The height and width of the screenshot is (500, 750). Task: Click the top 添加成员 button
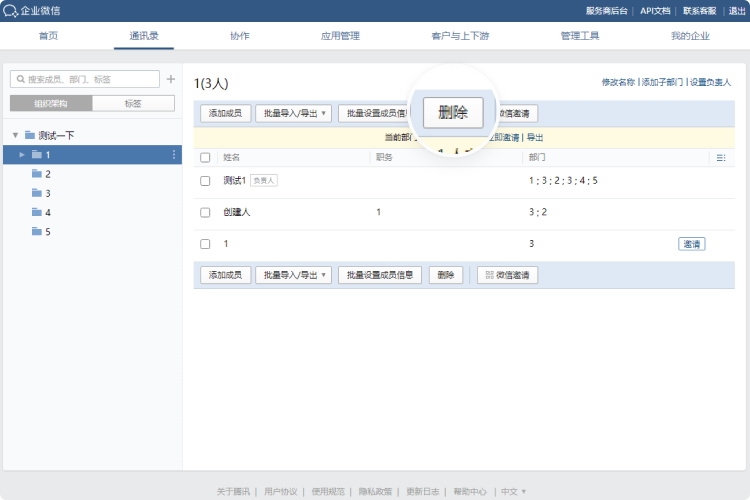coord(225,114)
